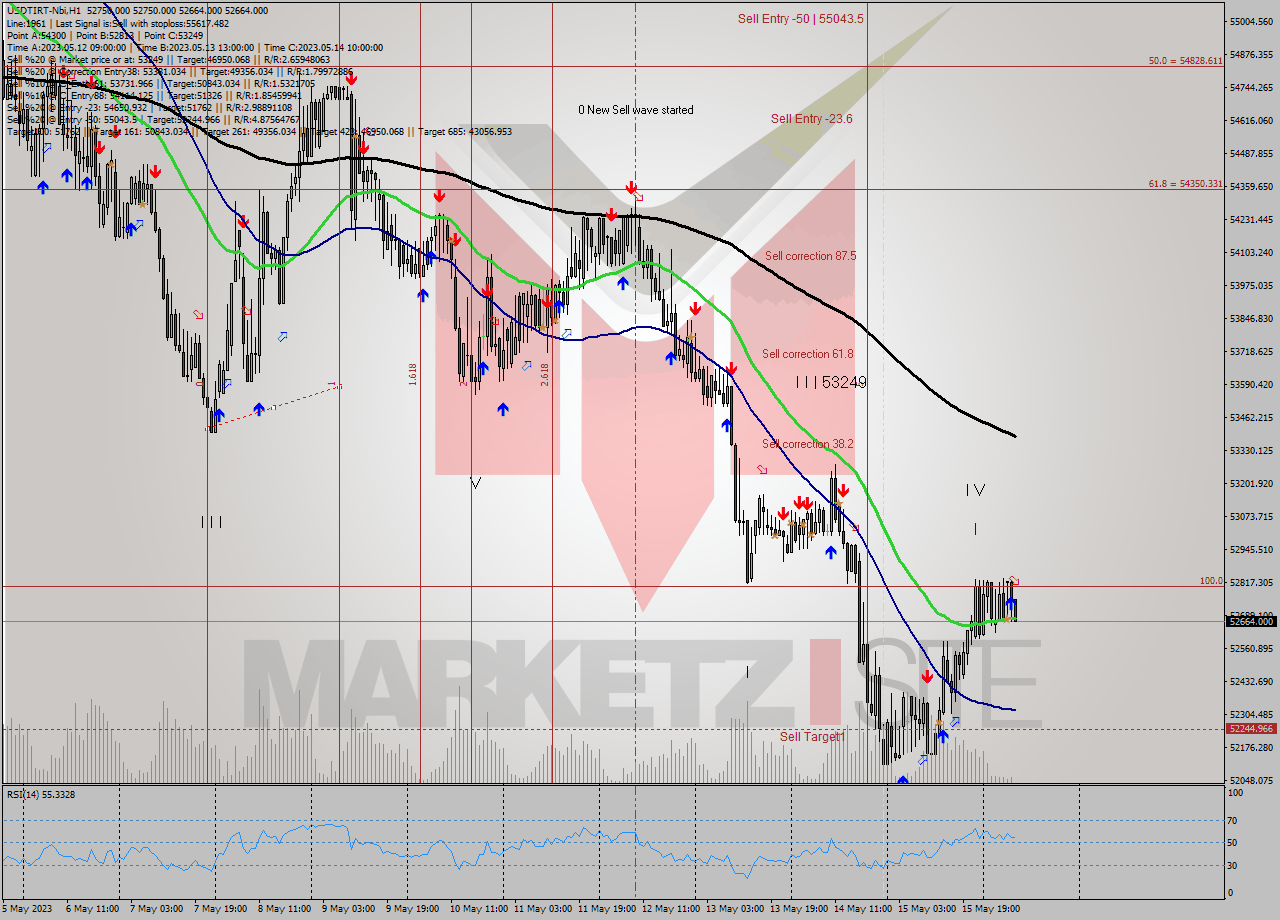Select the 'Sell correction 87.5' label
This screenshot has width=1280, height=920.
tap(810, 256)
